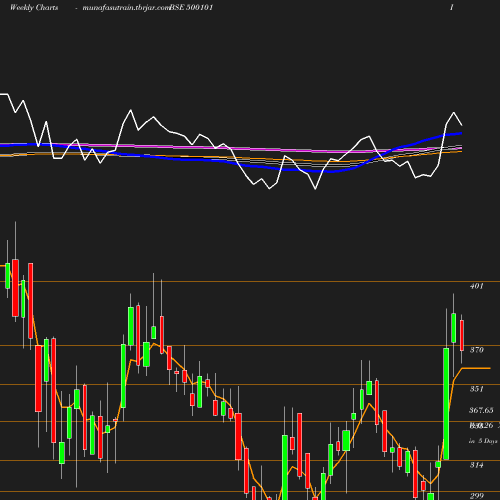Click the 314 price level label
The image size is (500, 500).
(476, 465)
